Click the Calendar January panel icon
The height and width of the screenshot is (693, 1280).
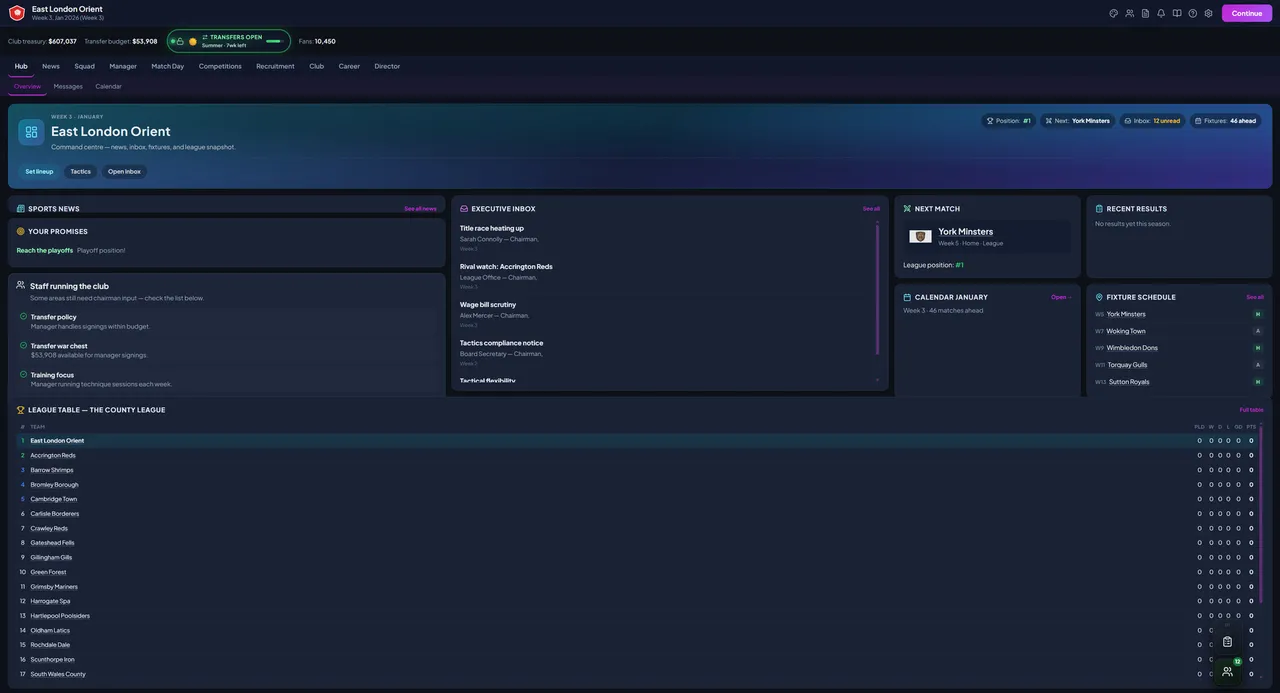pos(907,297)
